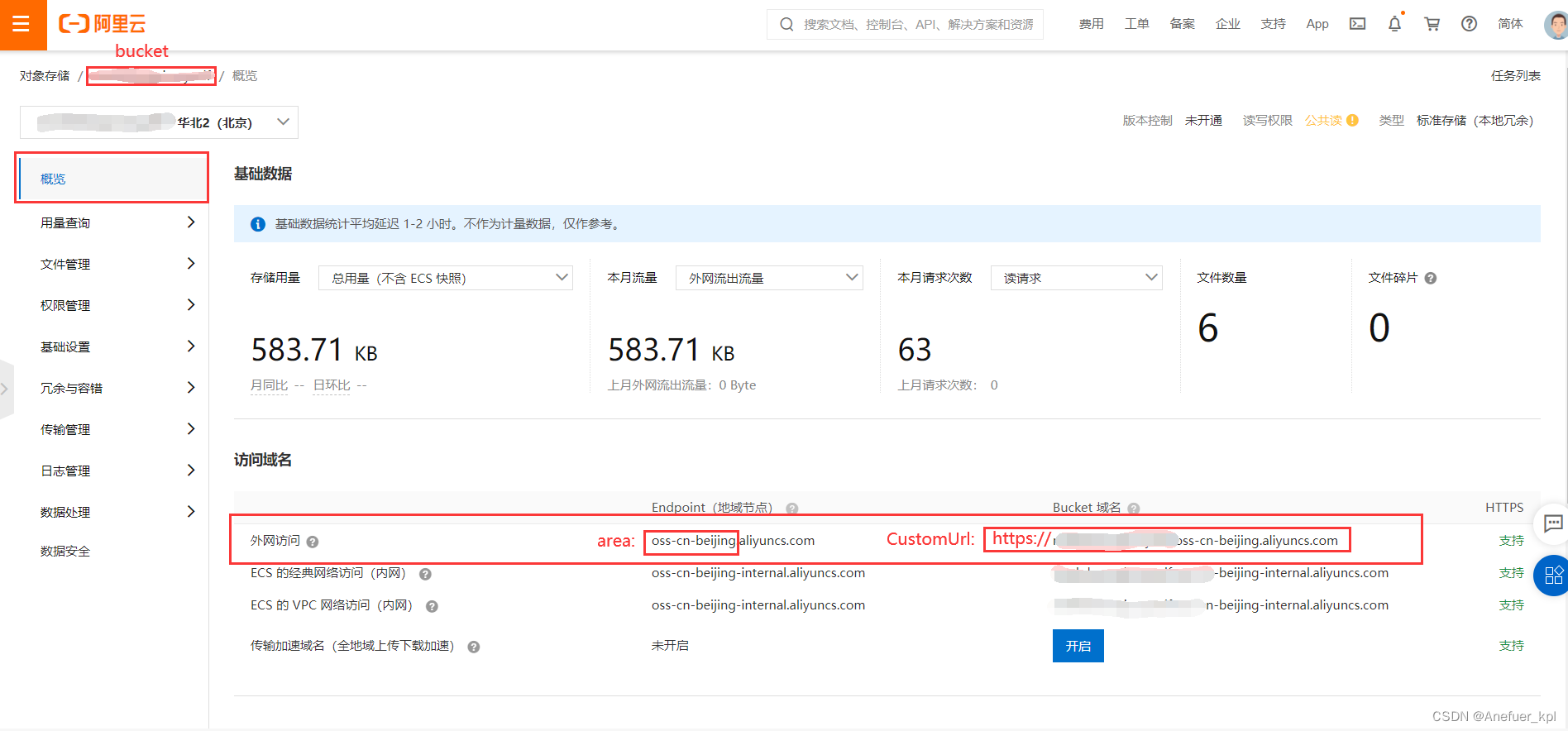Click the request count value 63
Viewport: 1568px width, 731px height.
(915, 350)
